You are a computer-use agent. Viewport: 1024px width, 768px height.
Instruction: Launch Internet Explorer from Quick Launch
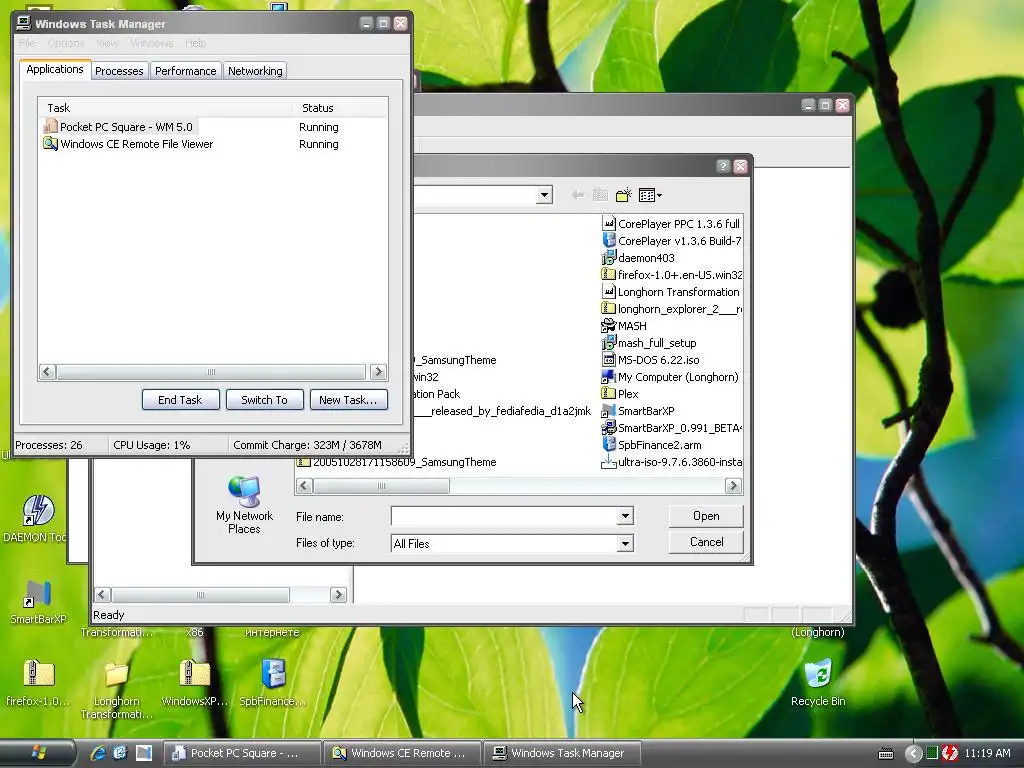(x=98, y=753)
